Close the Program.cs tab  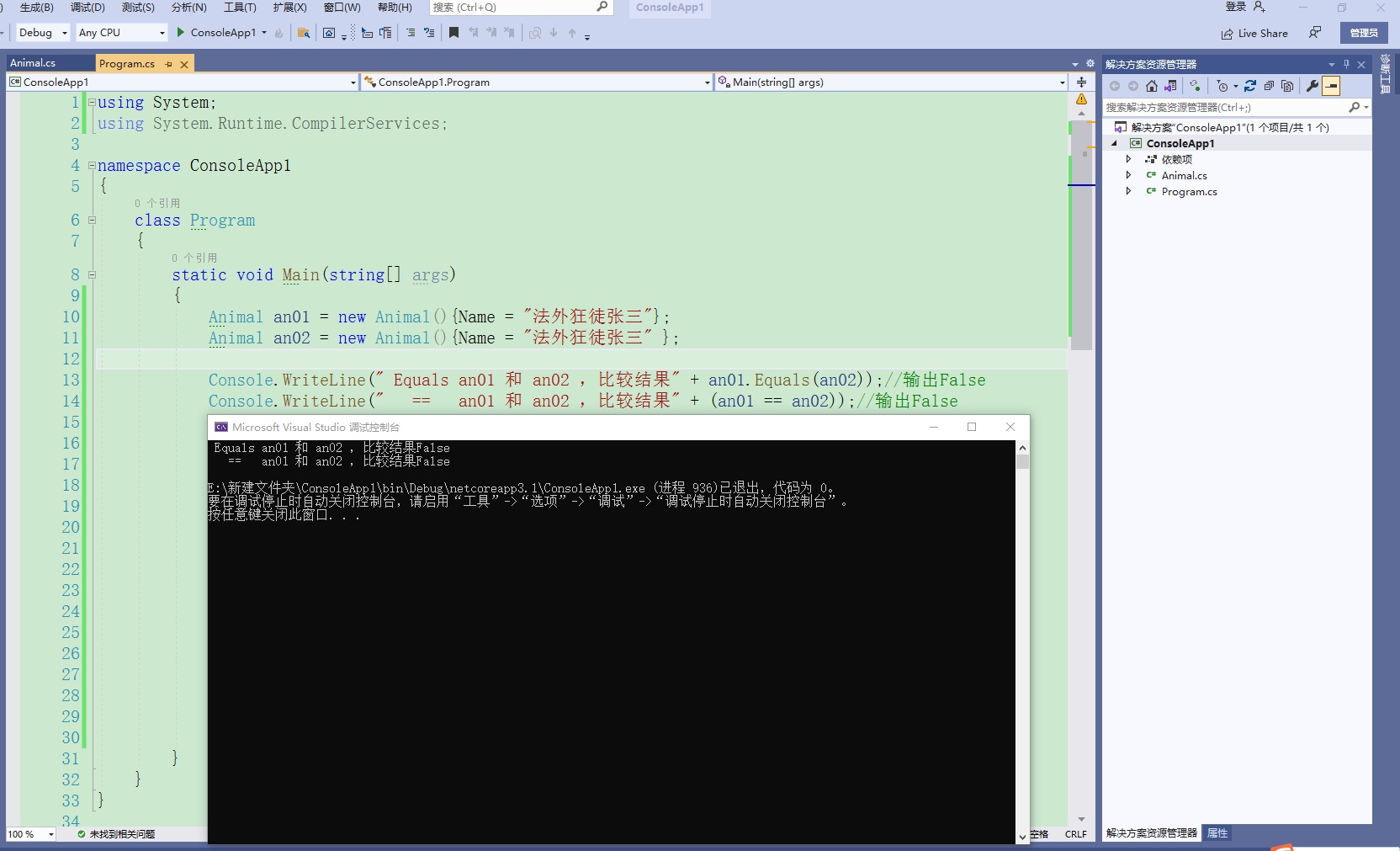(x=184, y=64)
